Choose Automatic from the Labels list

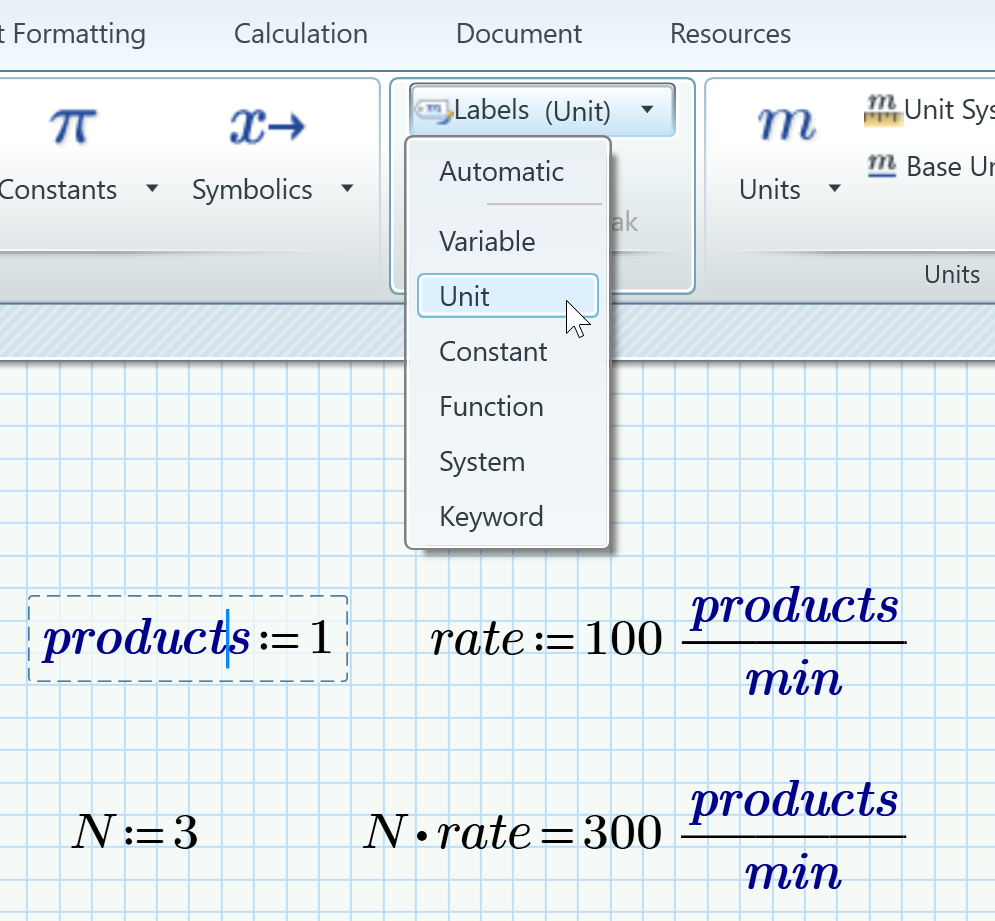[x=501, y=172]
